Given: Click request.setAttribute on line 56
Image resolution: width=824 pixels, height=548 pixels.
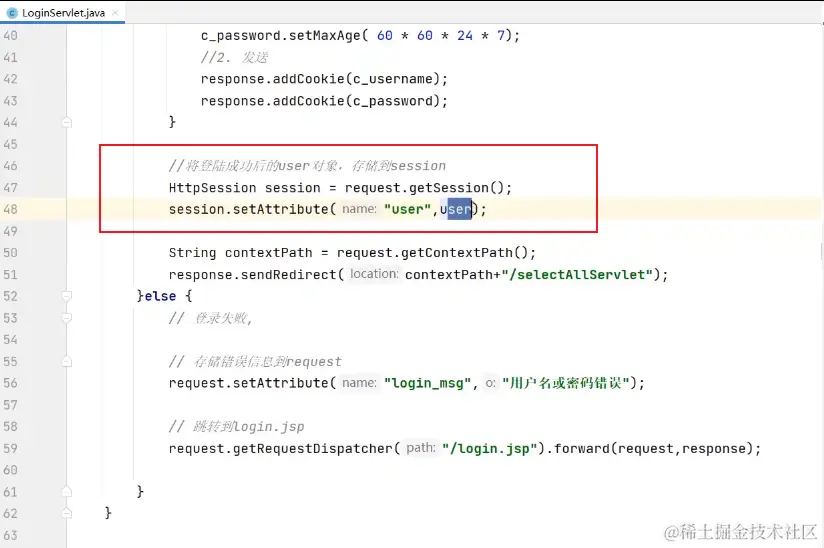Looking at the screenshot, I should point(248,383).
